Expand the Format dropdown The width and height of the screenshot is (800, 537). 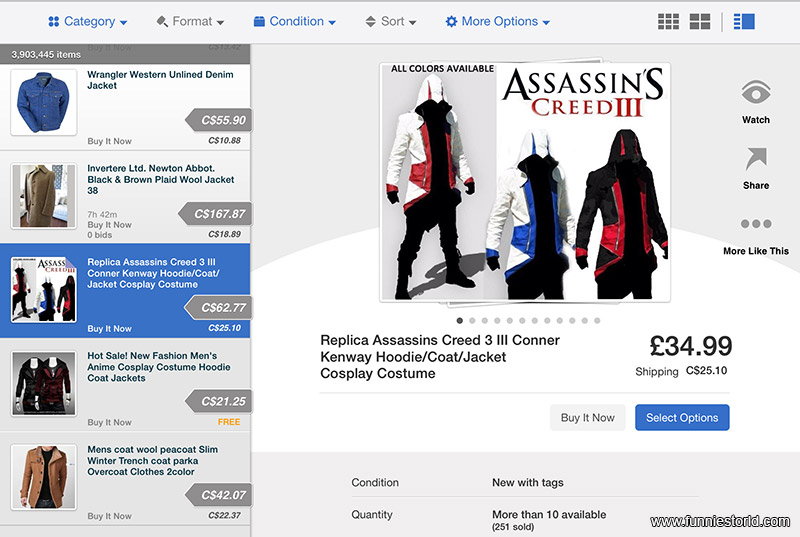190,21
